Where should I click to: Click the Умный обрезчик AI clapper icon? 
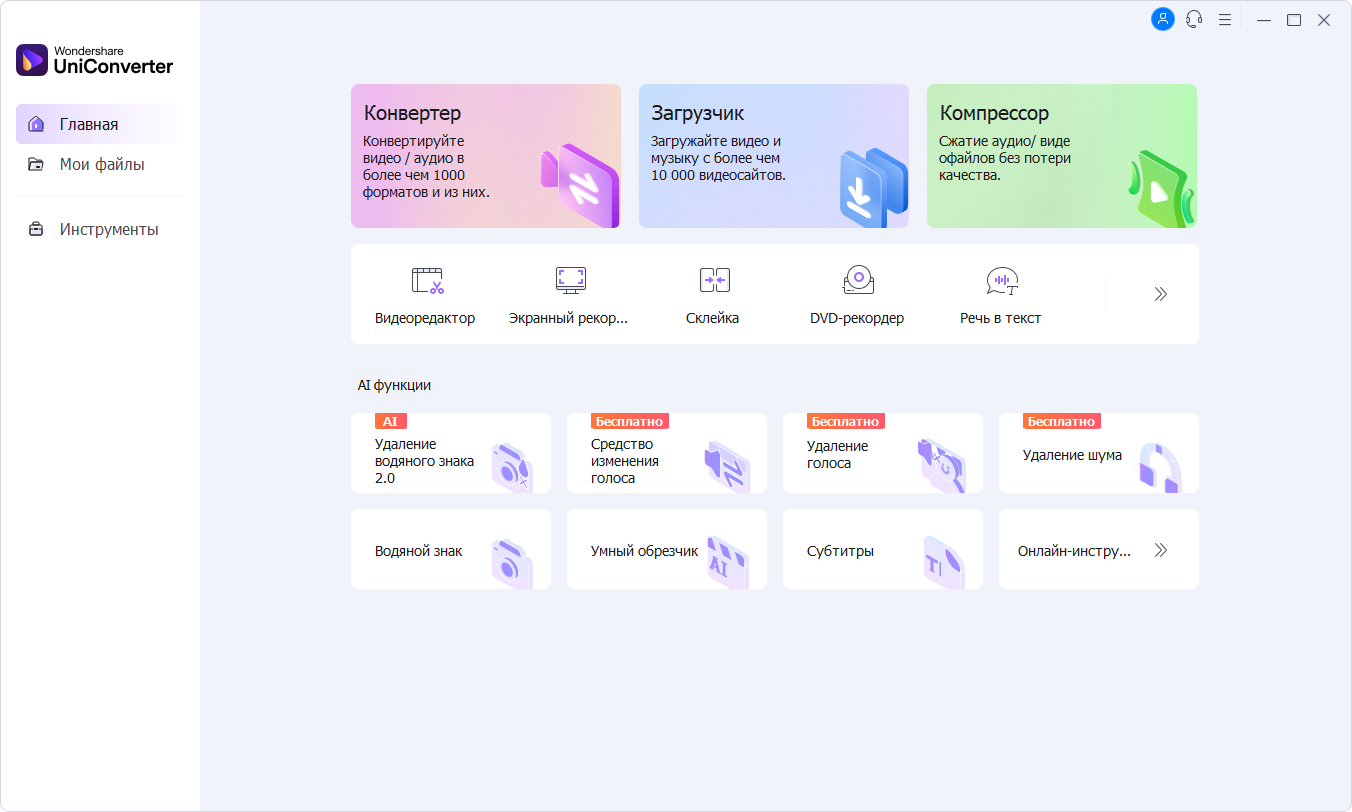click(728, 562)
